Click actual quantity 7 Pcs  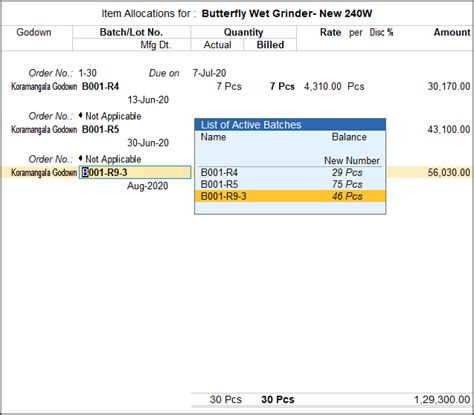(229, 87)
